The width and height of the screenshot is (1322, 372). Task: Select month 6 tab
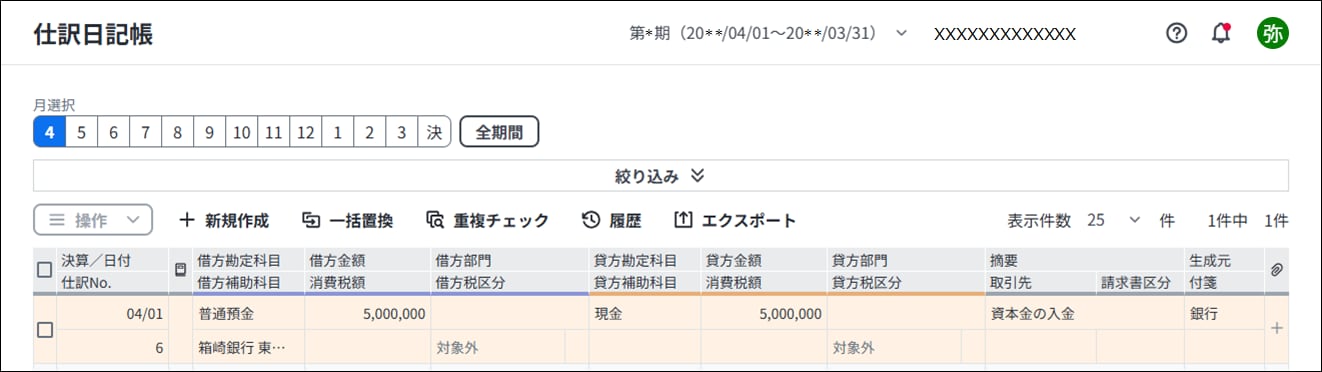pos(113,132)
